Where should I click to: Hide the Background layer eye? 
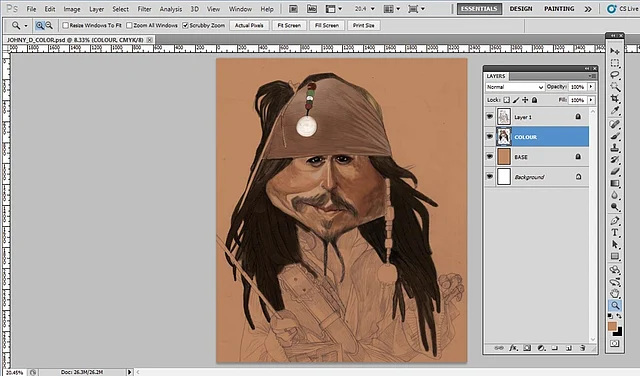(x=489, y=177)
